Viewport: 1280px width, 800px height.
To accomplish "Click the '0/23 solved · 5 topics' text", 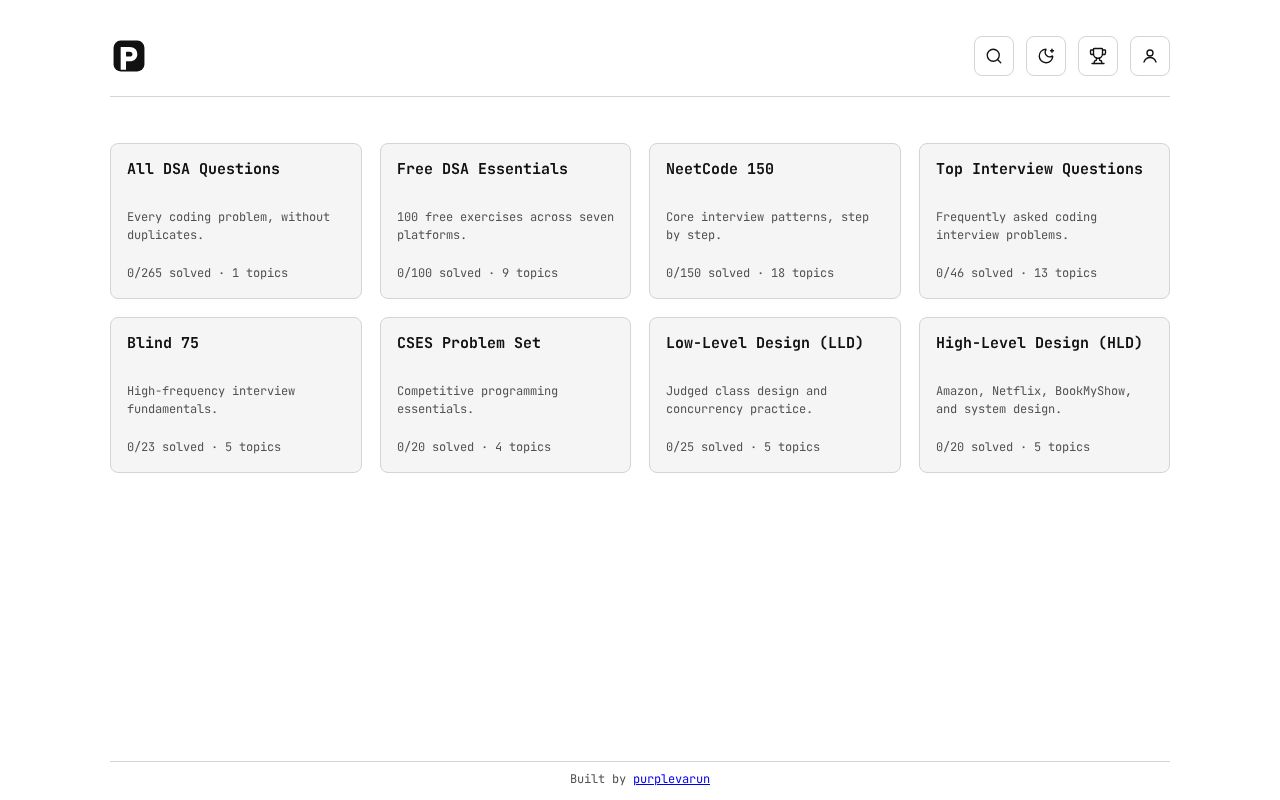I will click(x=204, y=447).
